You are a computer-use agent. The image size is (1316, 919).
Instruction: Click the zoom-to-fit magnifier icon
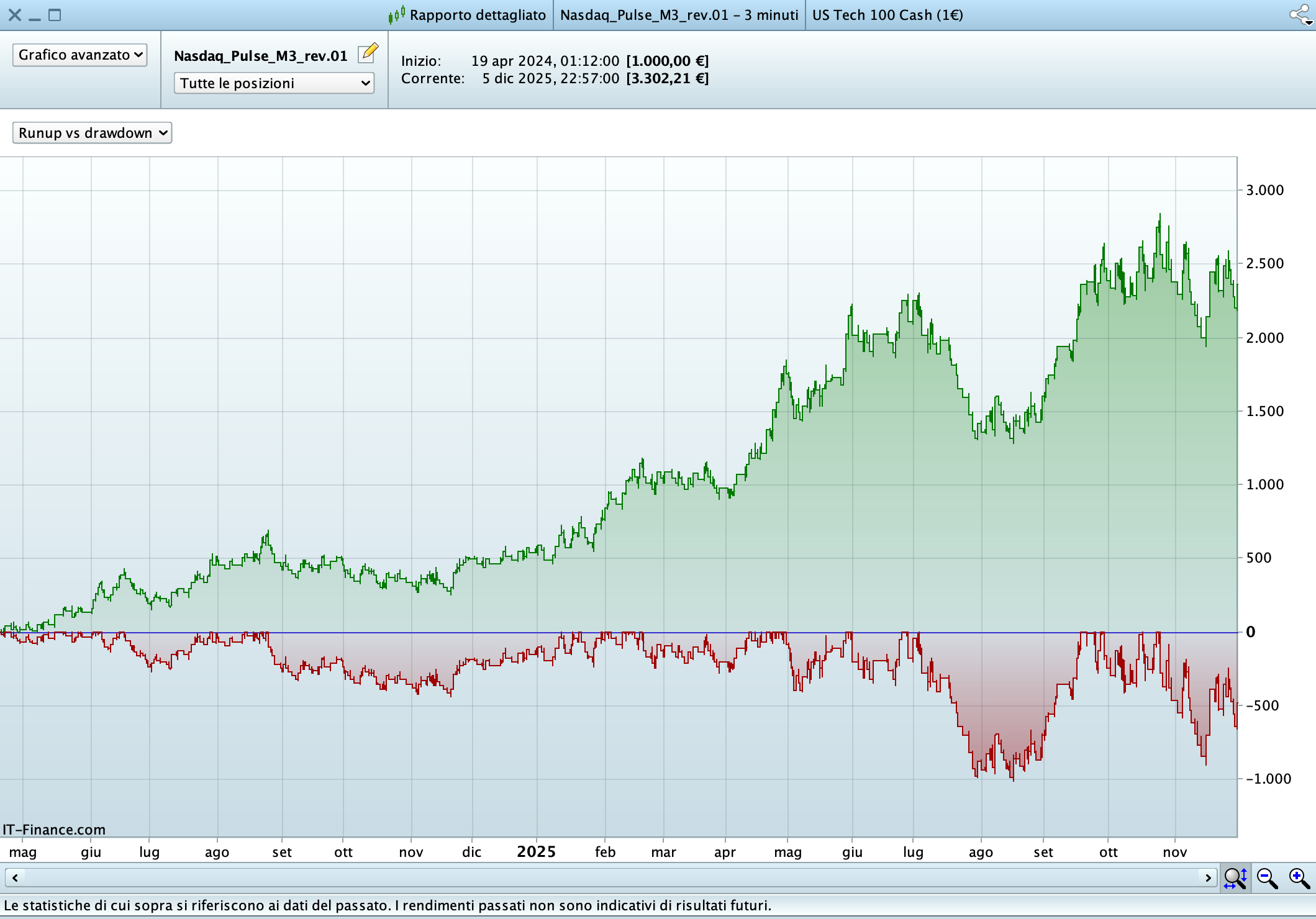[1235, 878]
